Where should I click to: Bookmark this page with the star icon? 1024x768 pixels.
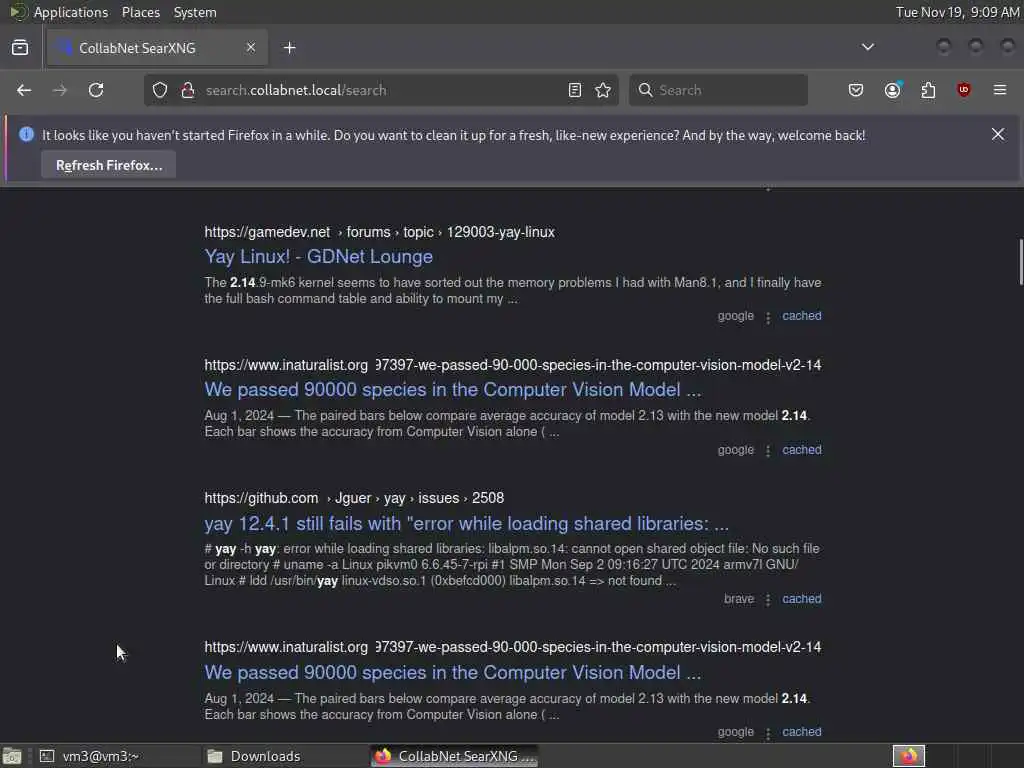[603, 90]
